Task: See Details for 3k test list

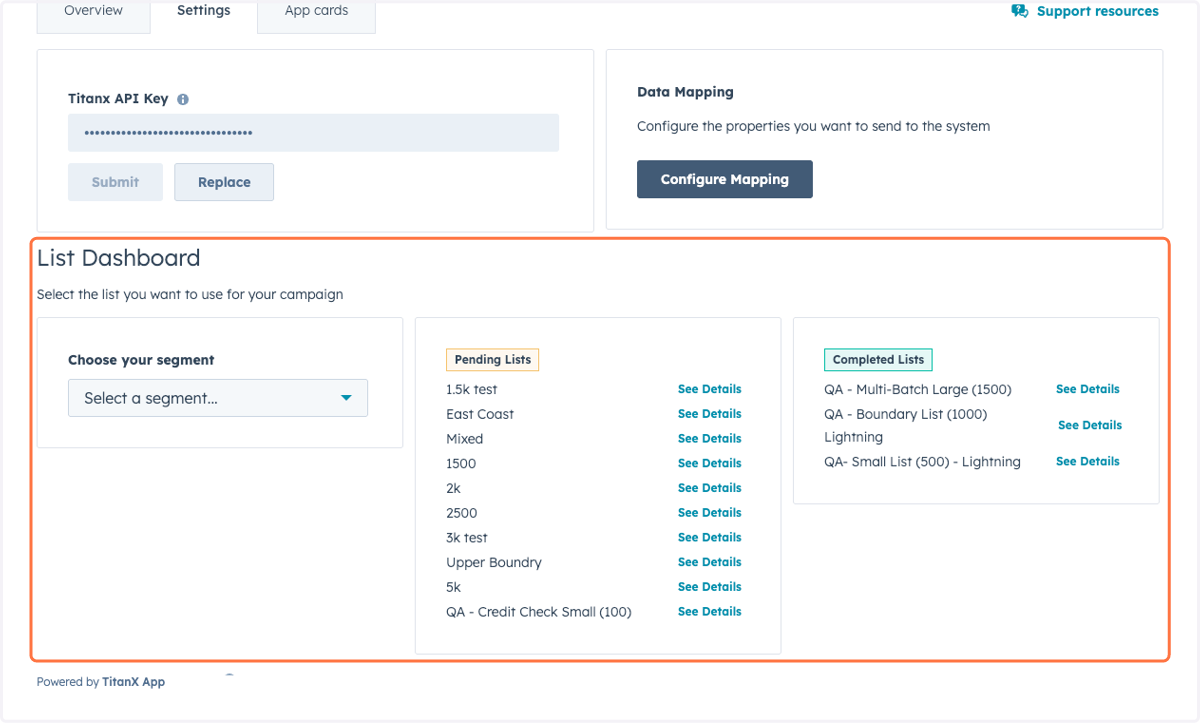Action: coord(710,537)
